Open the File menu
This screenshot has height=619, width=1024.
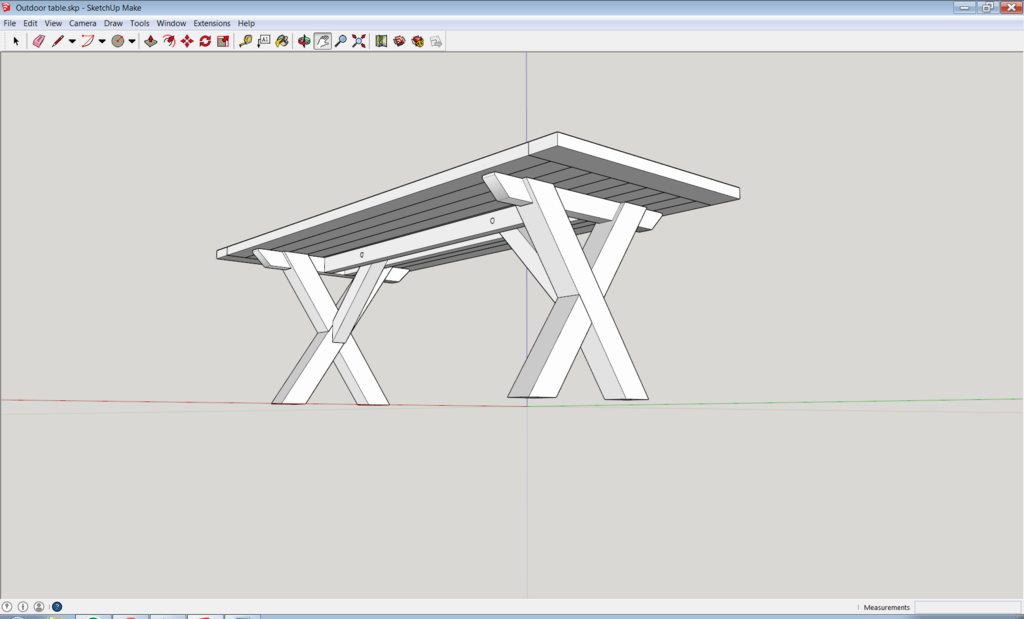[x=10, y=23]
